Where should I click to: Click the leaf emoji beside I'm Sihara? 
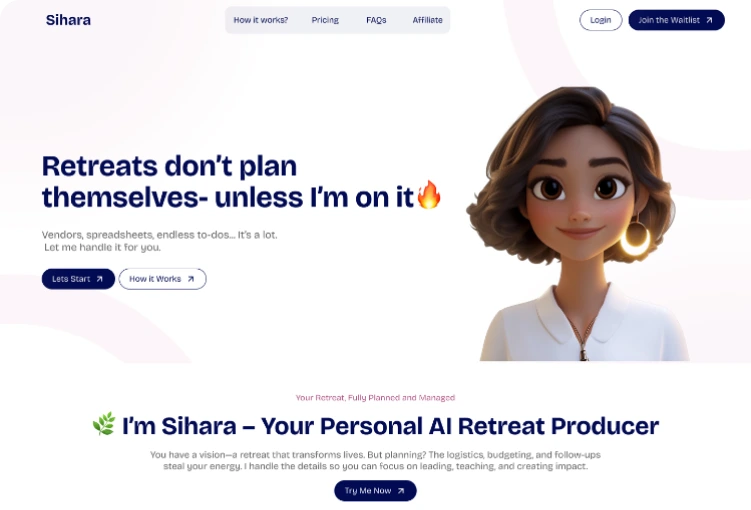coord(104,424)
